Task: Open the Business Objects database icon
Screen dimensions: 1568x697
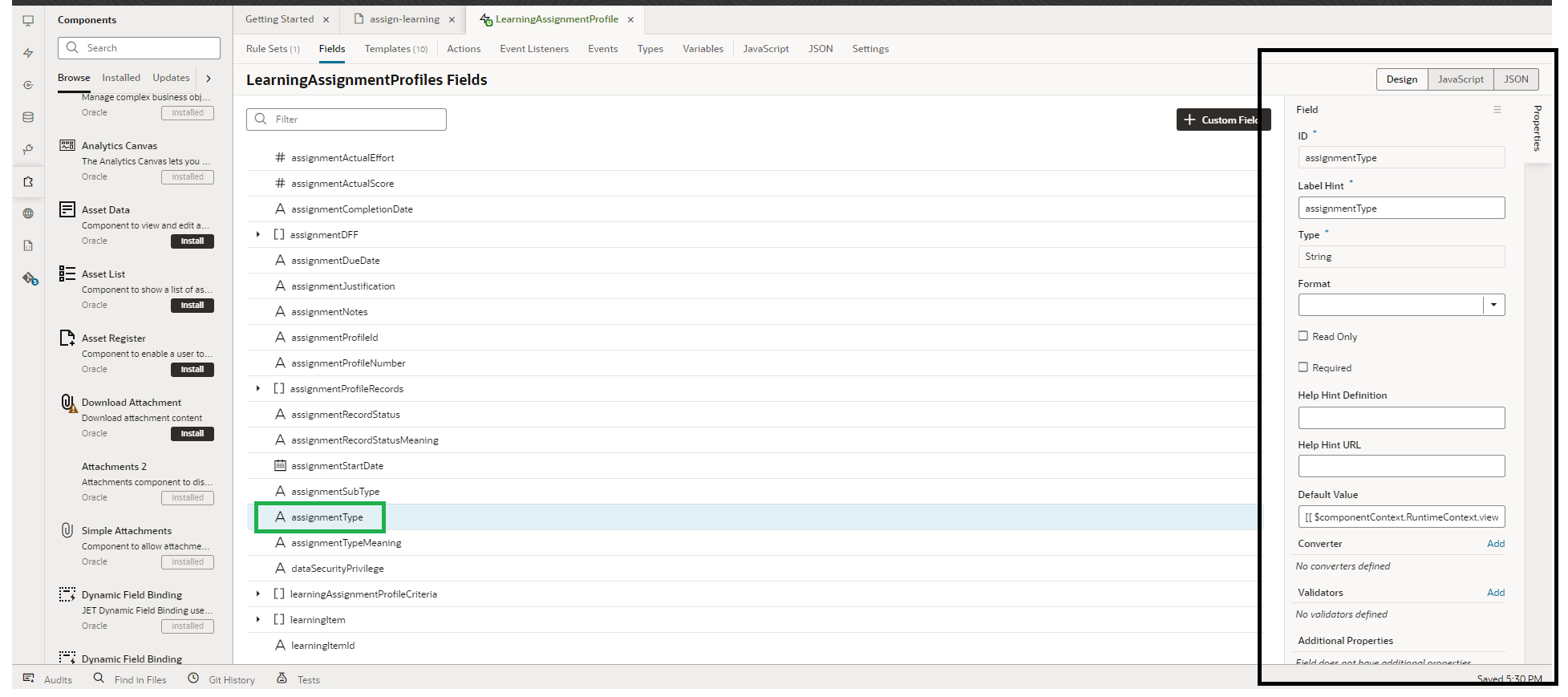Action: [x=28, y=117]
